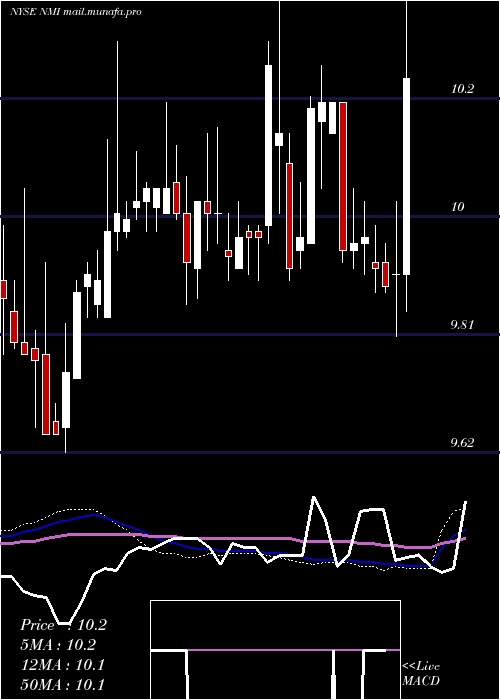
Task: Click the MACD indicator box at bottom
Action: [275, 650]
